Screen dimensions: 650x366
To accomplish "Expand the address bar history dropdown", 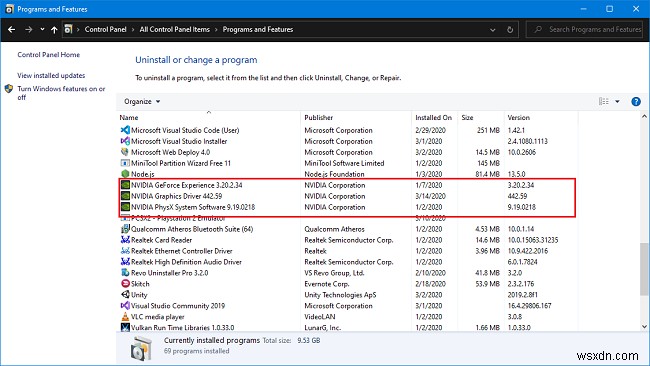I will 492,30.
